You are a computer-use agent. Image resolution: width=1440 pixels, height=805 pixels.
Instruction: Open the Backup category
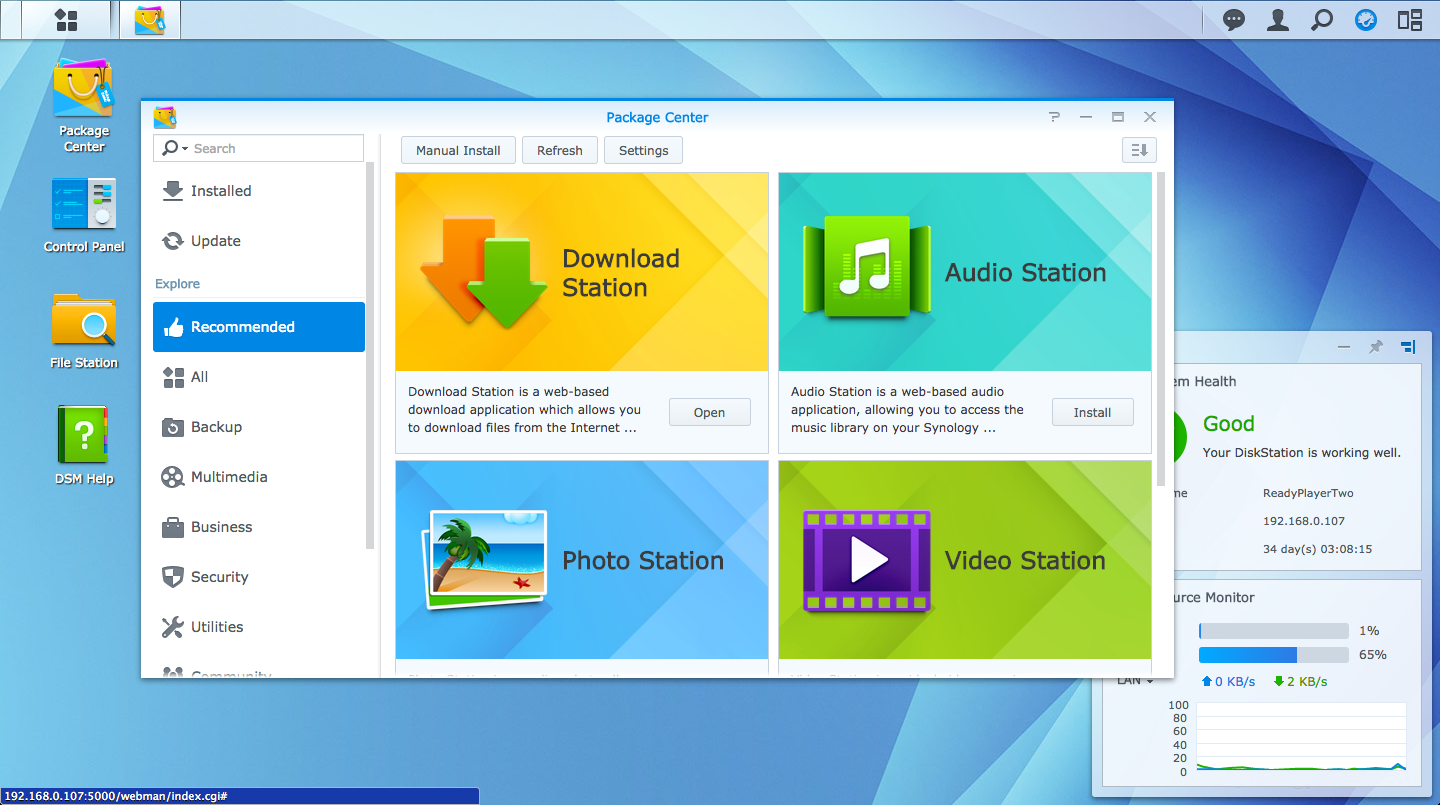click(x=259, y=427)
